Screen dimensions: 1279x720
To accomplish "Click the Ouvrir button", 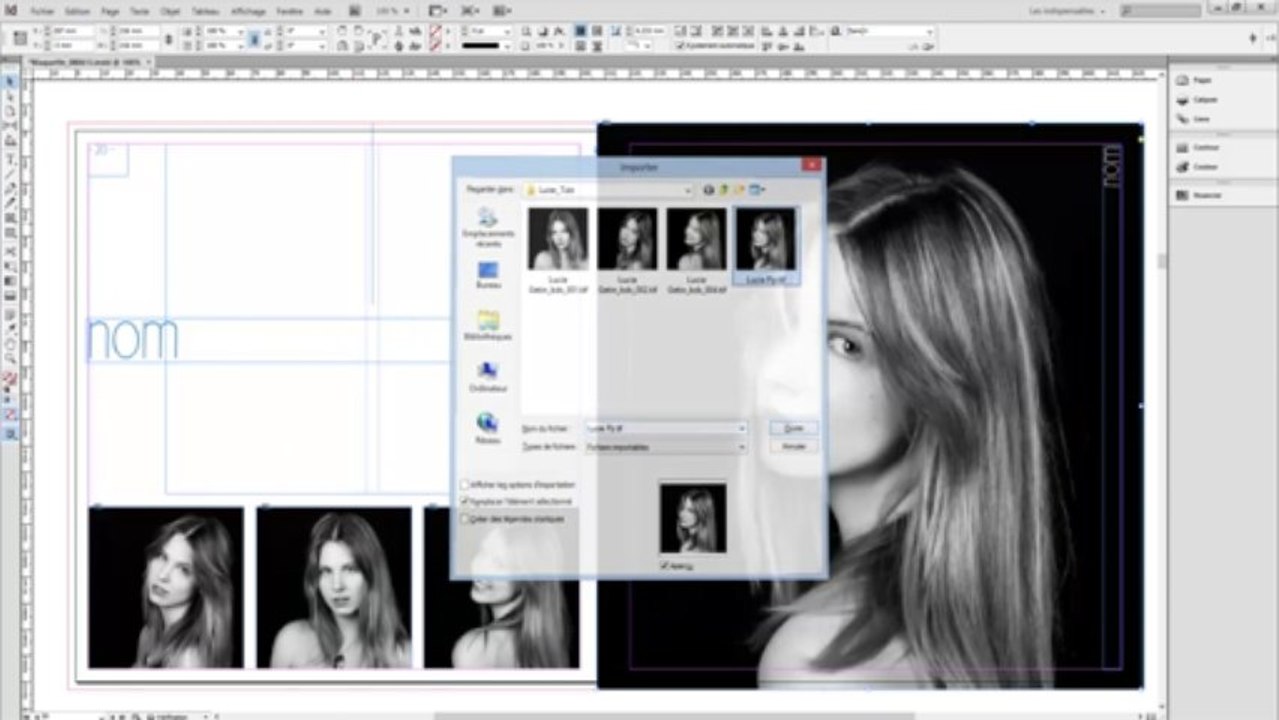I will (793, 428).
